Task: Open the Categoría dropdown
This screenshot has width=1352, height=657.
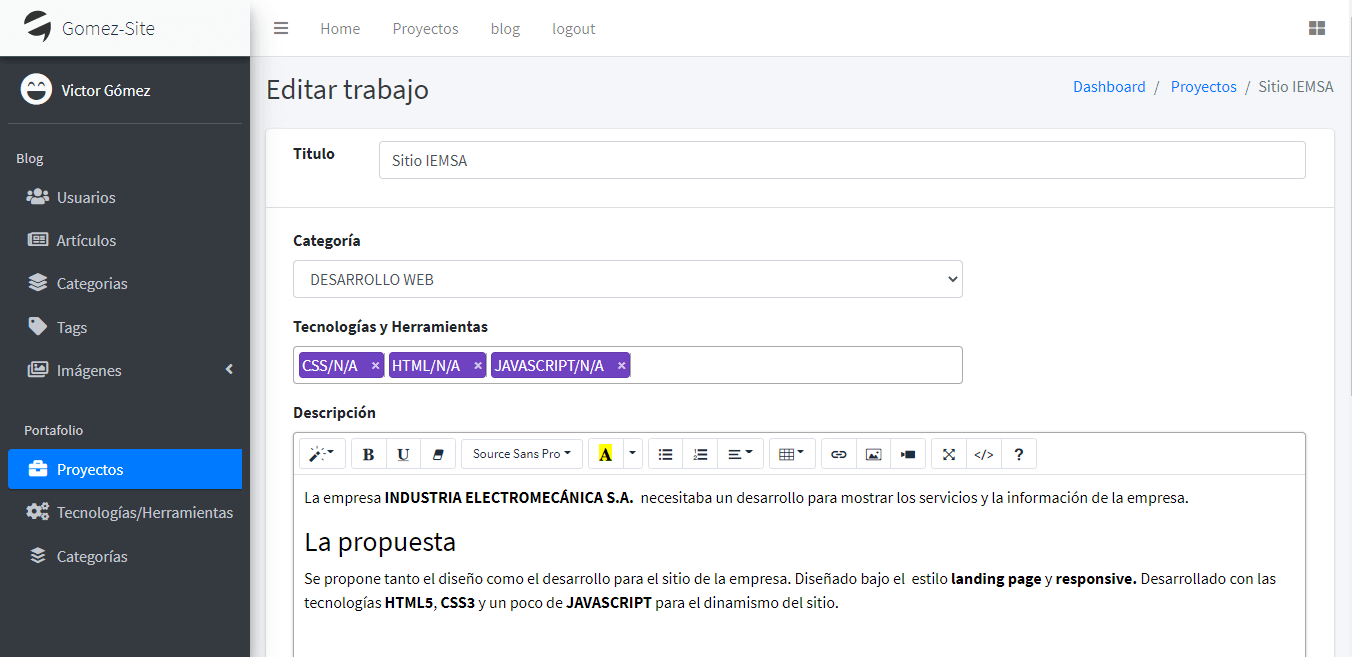Action: (x=627, y=279)
